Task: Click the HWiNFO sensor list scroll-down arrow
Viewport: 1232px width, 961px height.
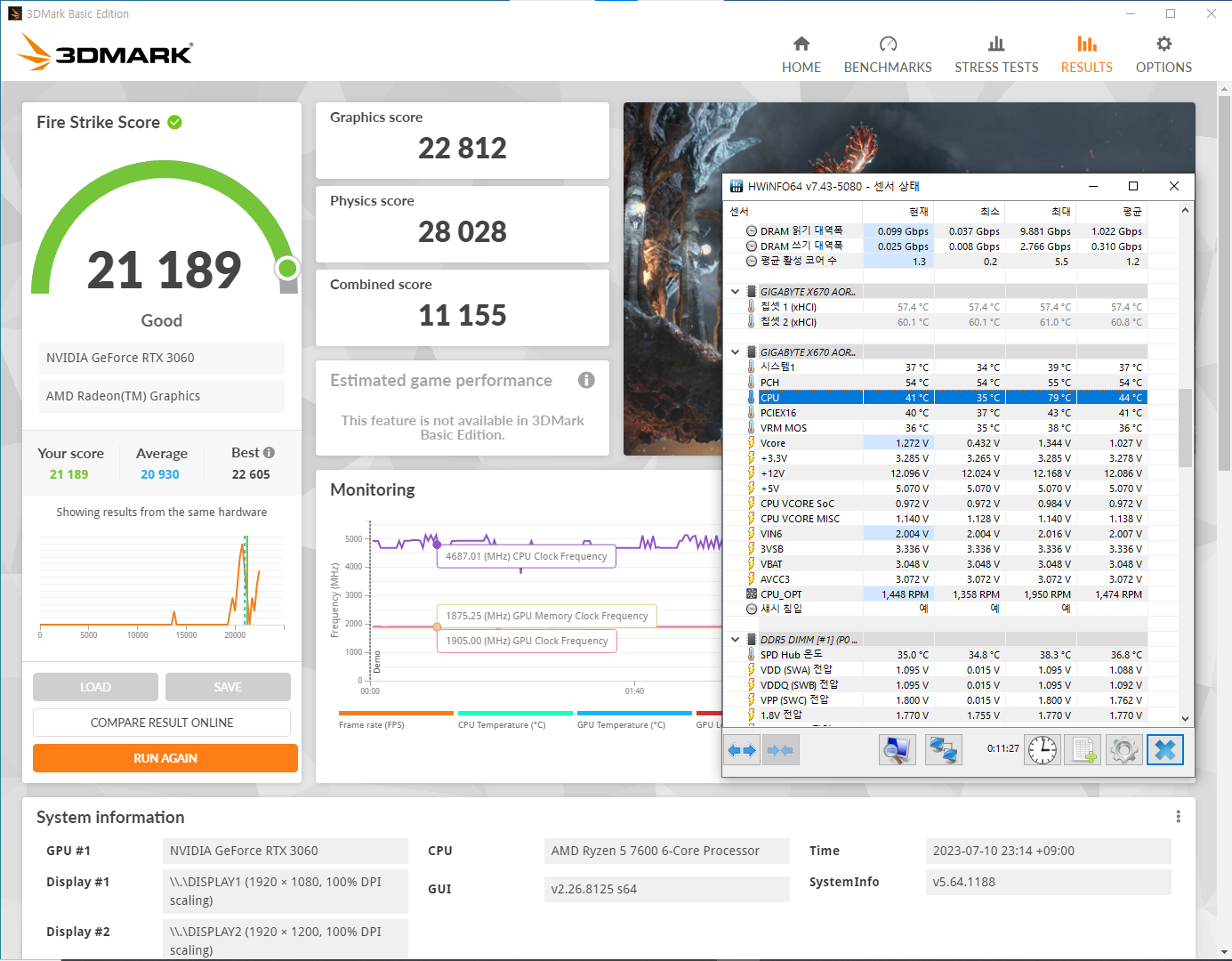Action: point(1185,718)
